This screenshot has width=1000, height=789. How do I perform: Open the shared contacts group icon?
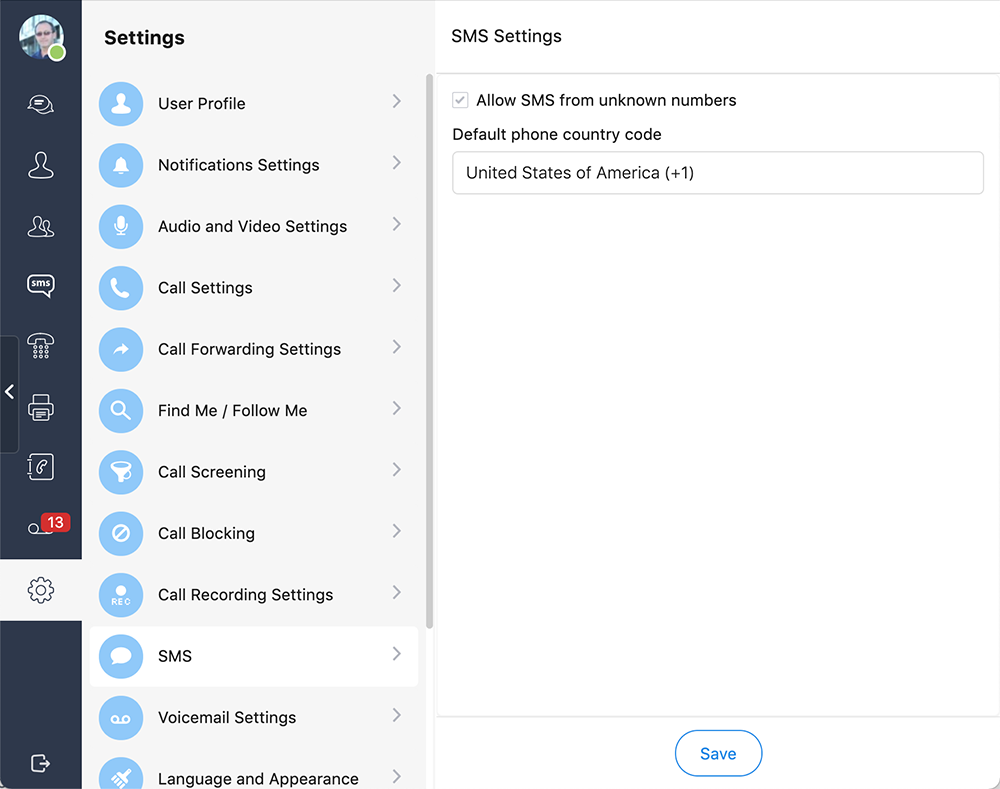pyautogui.click(x=41, y=226)
